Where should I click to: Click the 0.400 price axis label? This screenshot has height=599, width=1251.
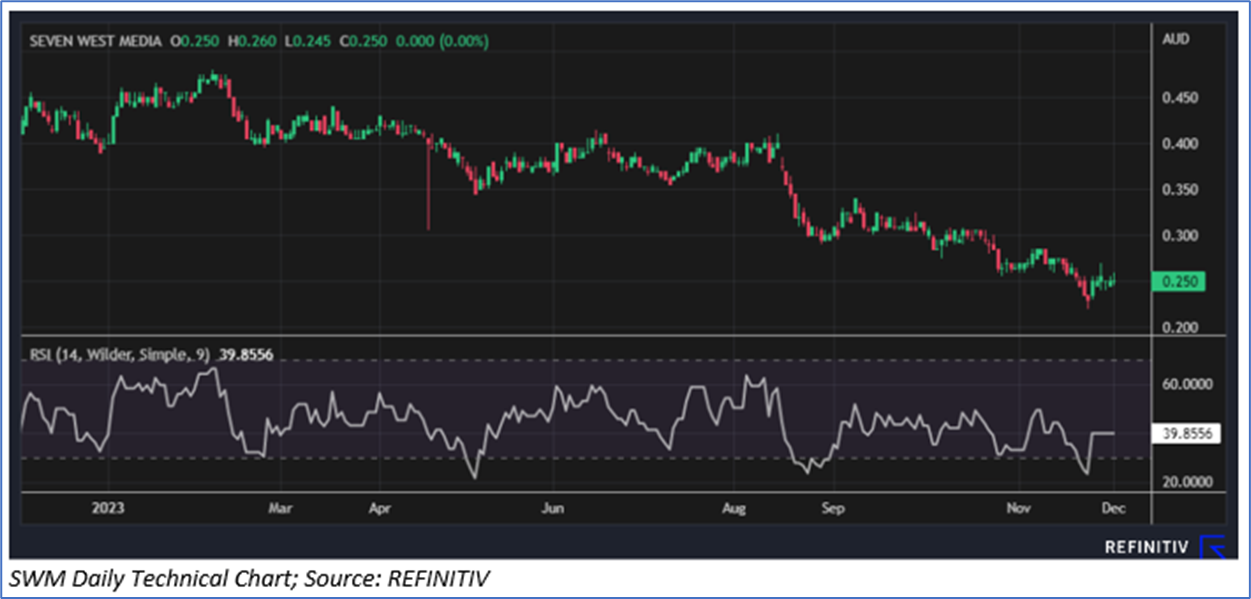pos(1179,144)
